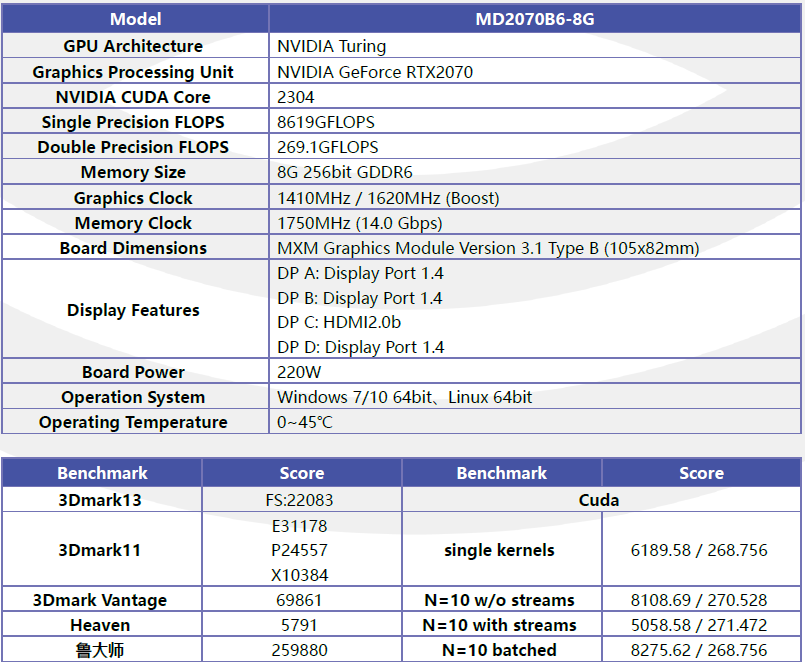Select the 'Memory Clock' label
The width and height of the screenshot is (805, 664).
click(x=133, y=223)
